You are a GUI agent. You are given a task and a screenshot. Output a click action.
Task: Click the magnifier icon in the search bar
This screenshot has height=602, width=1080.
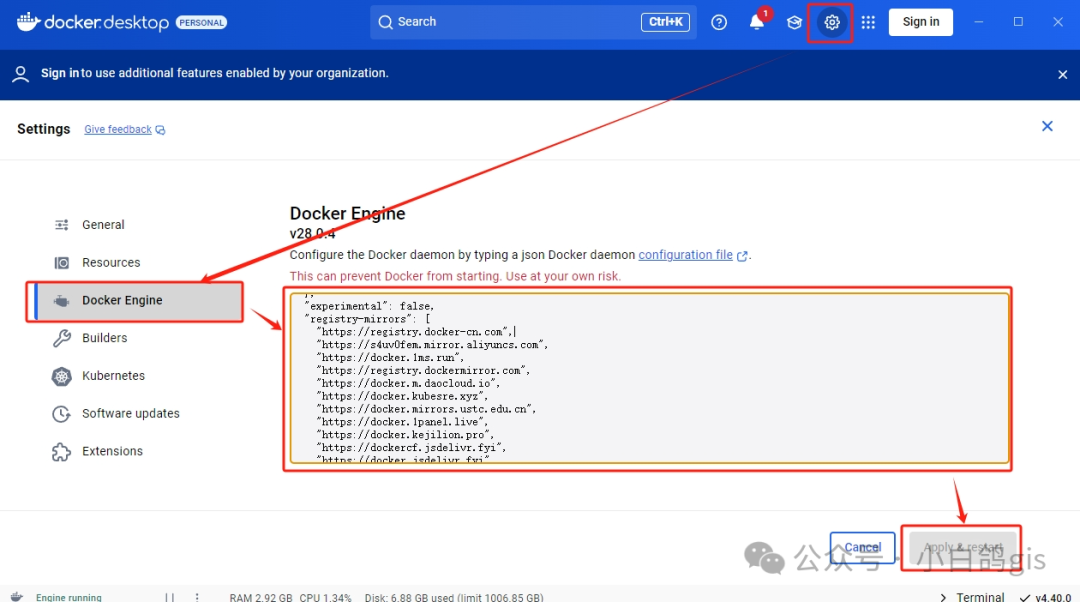pos(386,22)
